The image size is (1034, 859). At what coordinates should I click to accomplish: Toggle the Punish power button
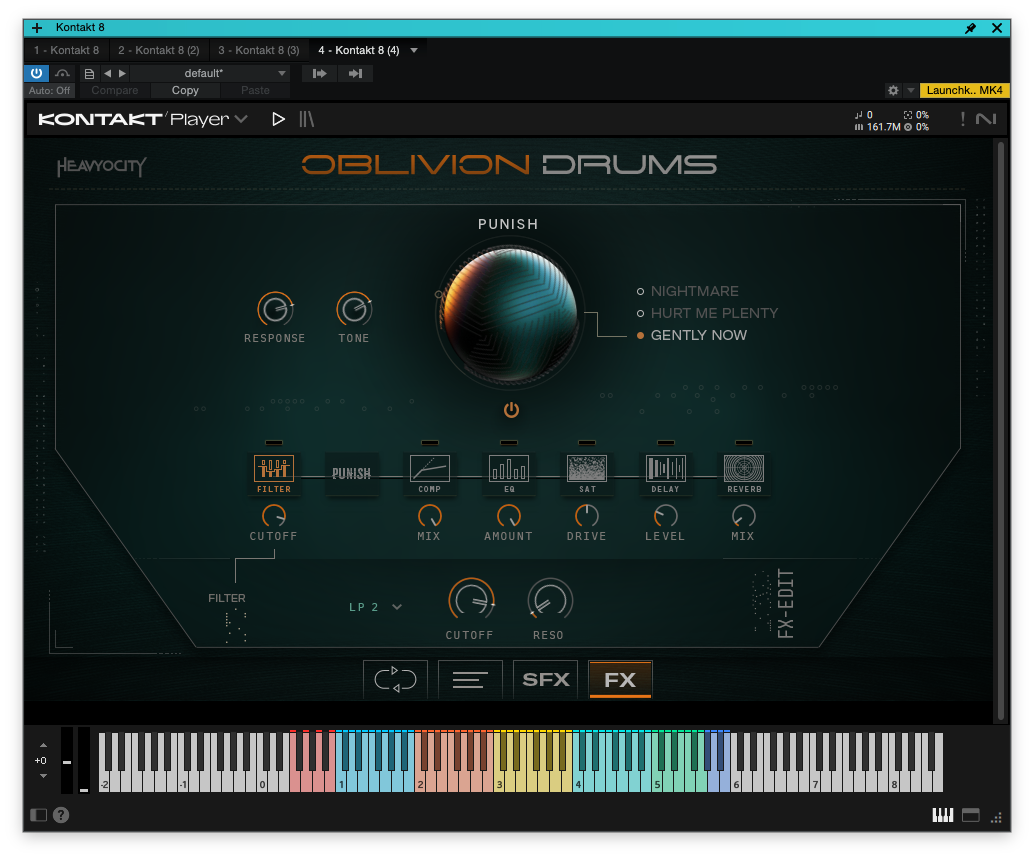(511, 410)
